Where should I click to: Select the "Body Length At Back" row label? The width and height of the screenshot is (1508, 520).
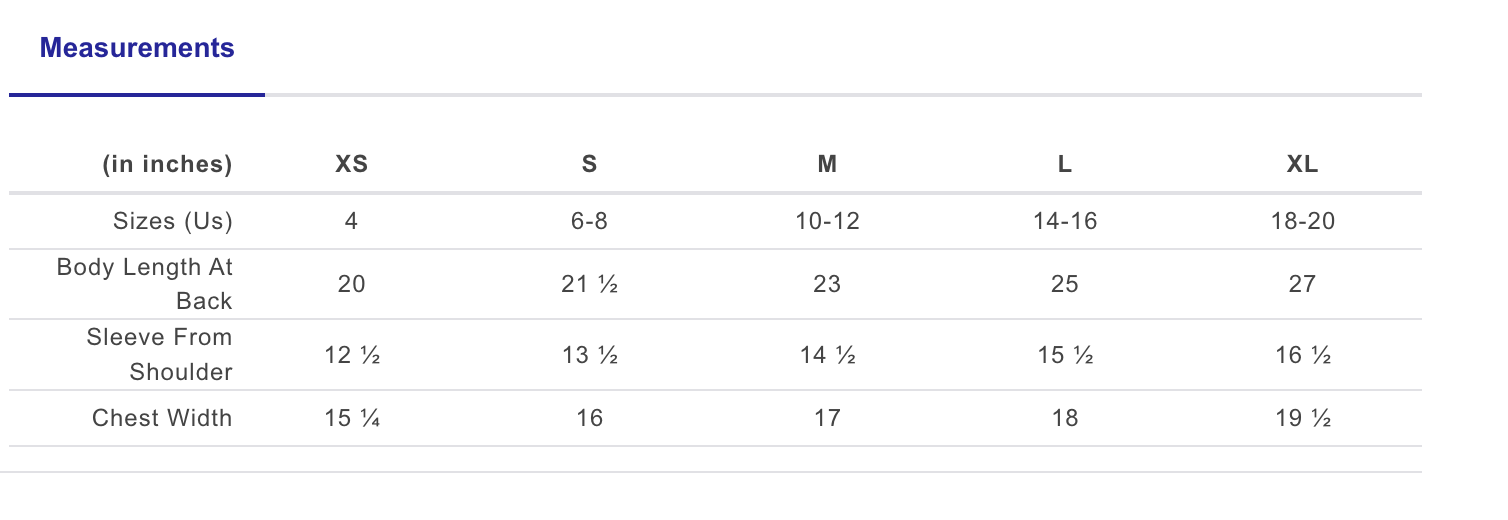[145, 284]
